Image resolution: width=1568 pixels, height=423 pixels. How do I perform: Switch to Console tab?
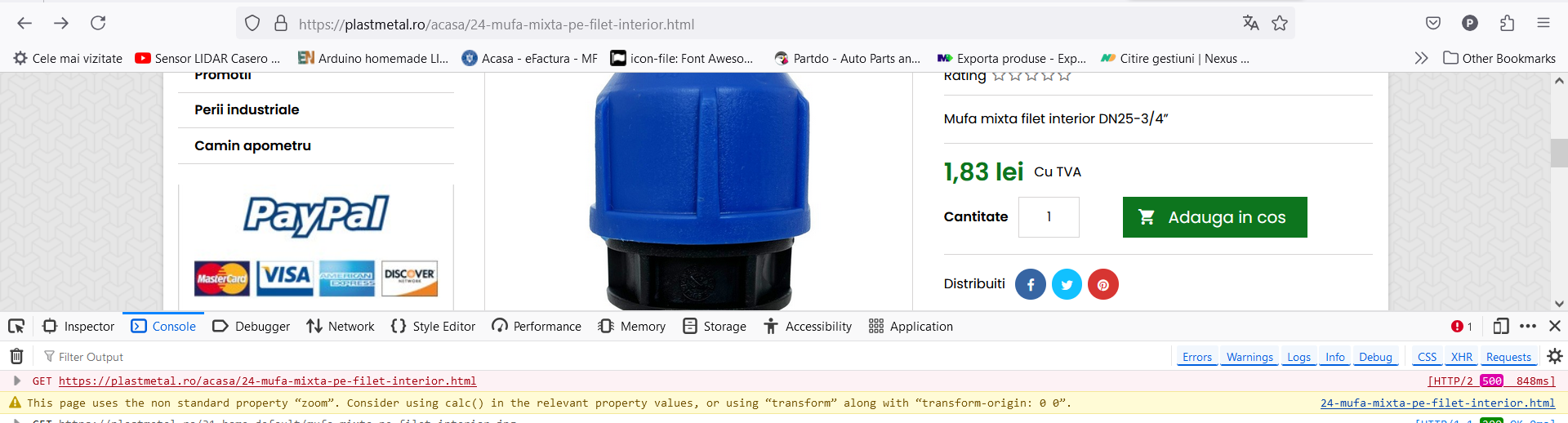click(163, 326)
